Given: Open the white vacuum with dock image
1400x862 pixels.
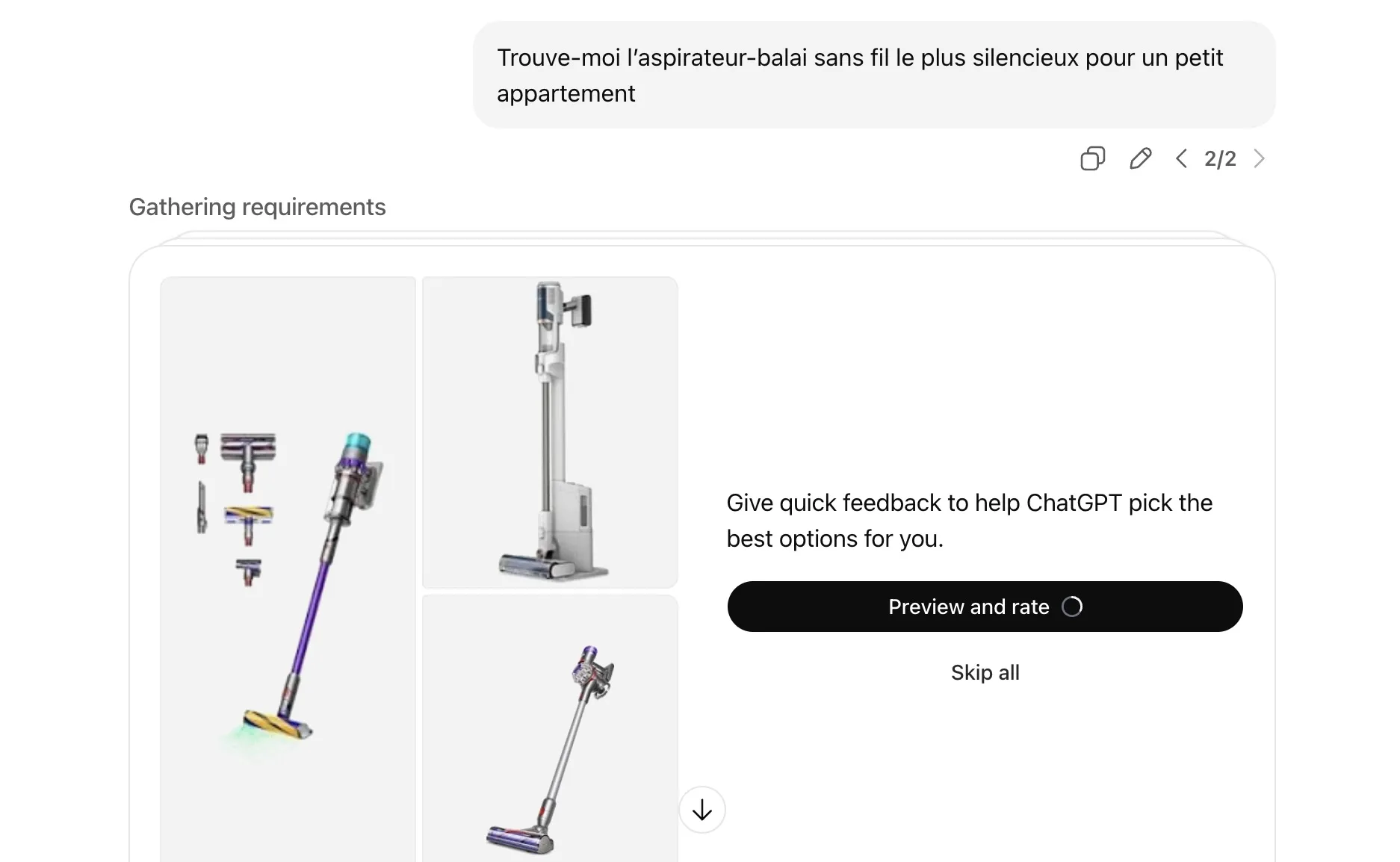Looking at the screenshot, I should pyautogui.click(x=550, y=432).
